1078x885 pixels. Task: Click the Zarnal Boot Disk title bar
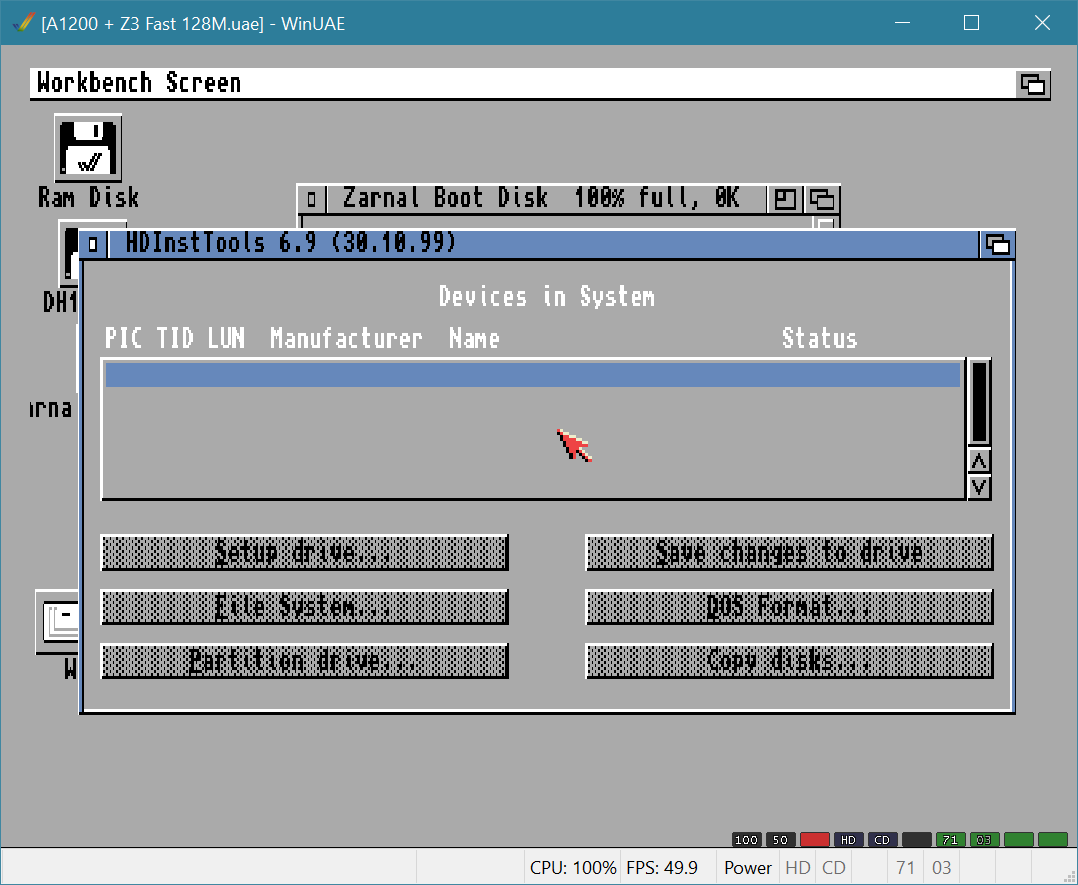pyautogui.click(x=547, y=199)
